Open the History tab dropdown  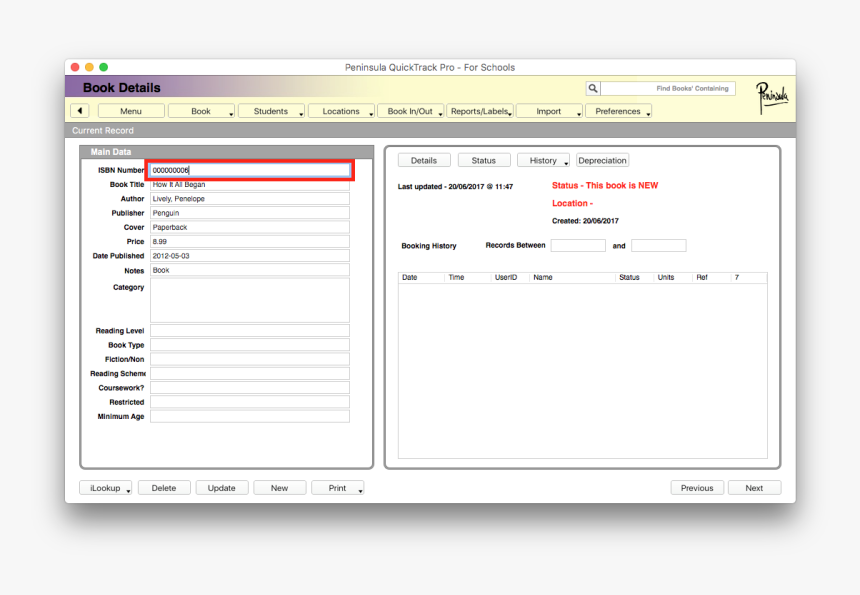click(544, 160)
